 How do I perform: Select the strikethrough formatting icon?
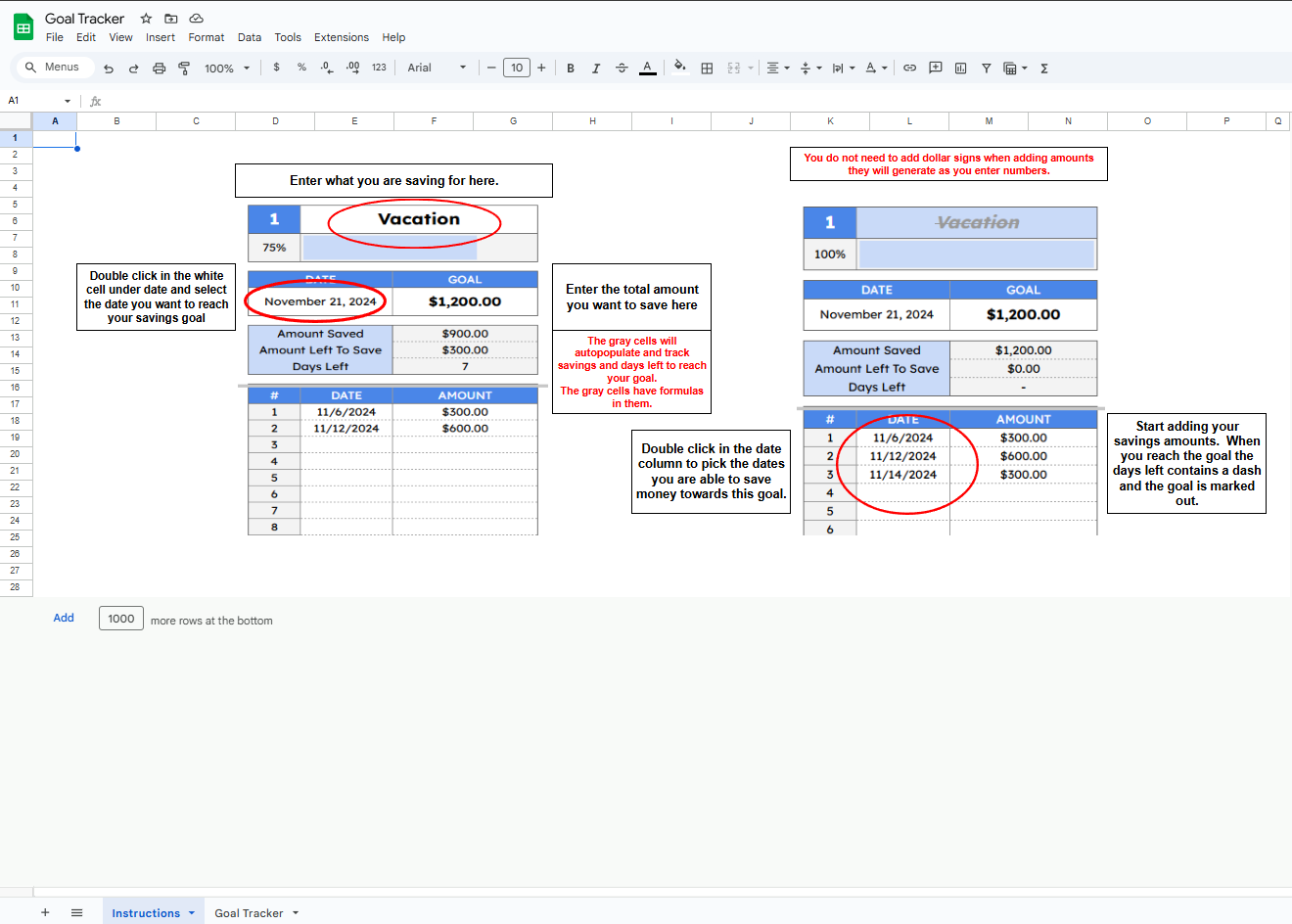point(622,68)
